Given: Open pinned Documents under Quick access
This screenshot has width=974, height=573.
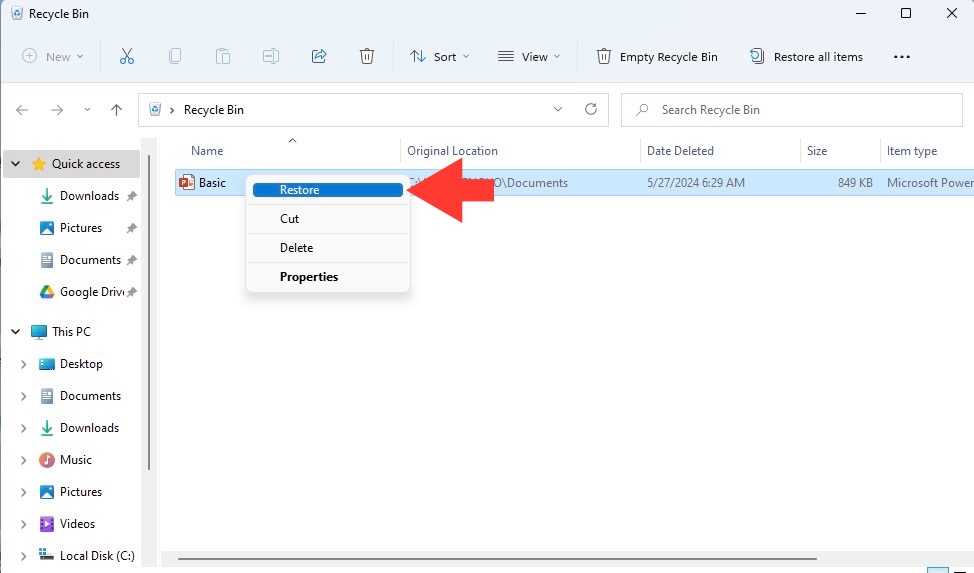Looking at the screenshot, I should pos(90,260).
